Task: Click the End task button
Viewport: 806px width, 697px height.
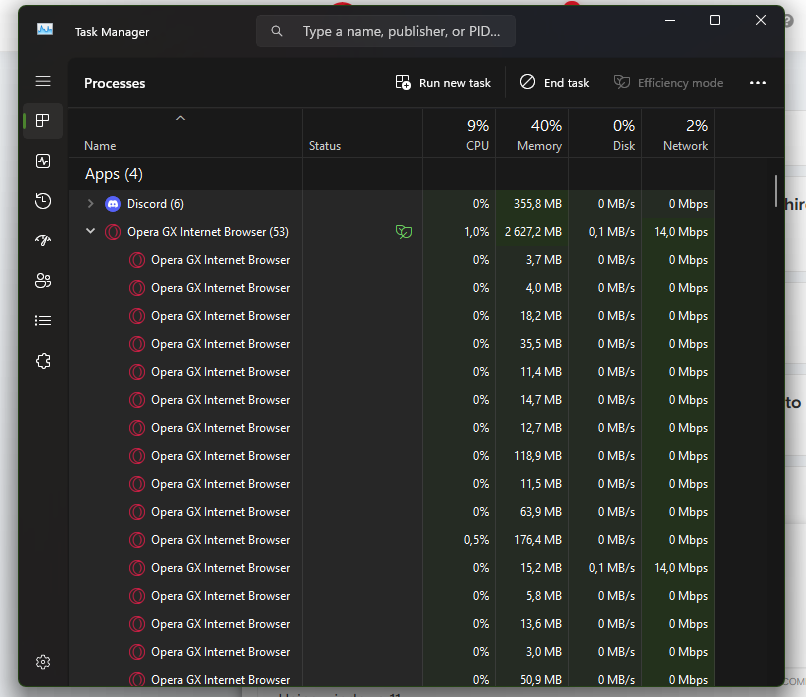Action: coord(554,83)
